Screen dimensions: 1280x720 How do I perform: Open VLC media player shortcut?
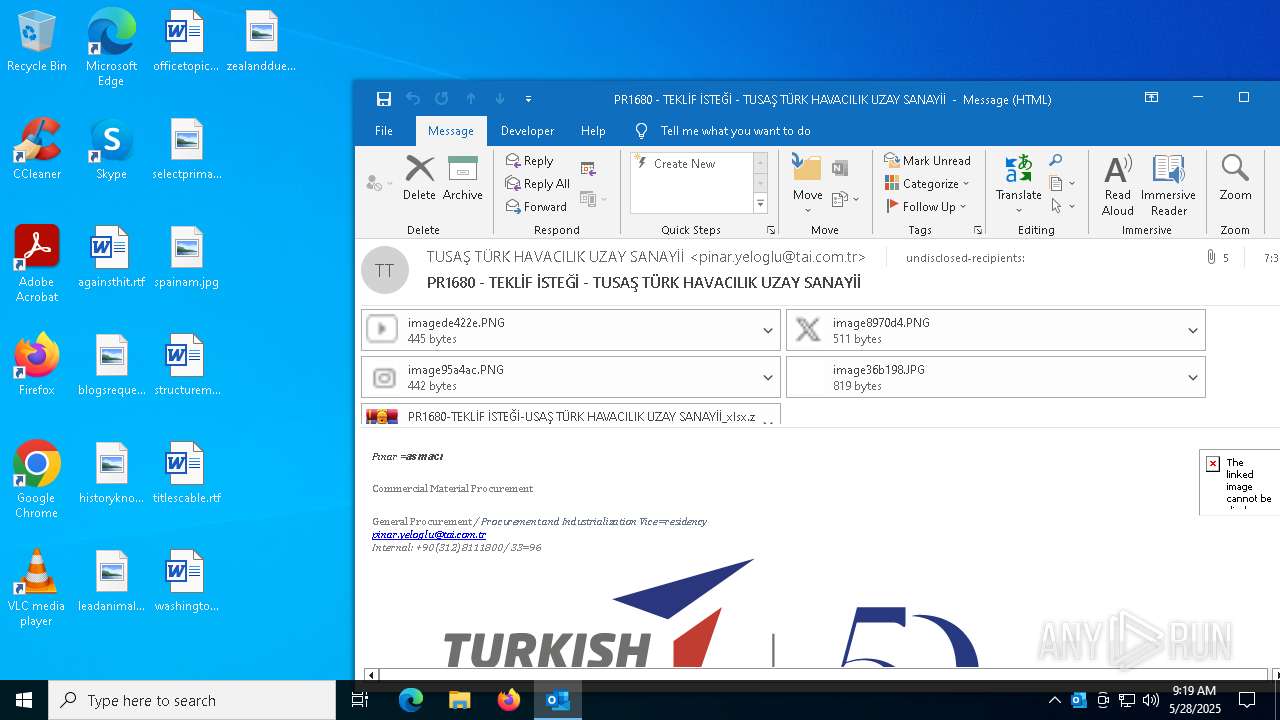pos(37,588)
